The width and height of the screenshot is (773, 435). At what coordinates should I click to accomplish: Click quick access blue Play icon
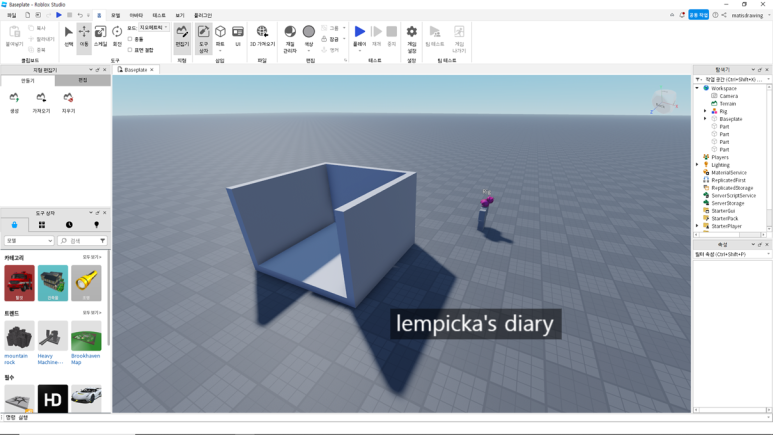coord(59,15)
